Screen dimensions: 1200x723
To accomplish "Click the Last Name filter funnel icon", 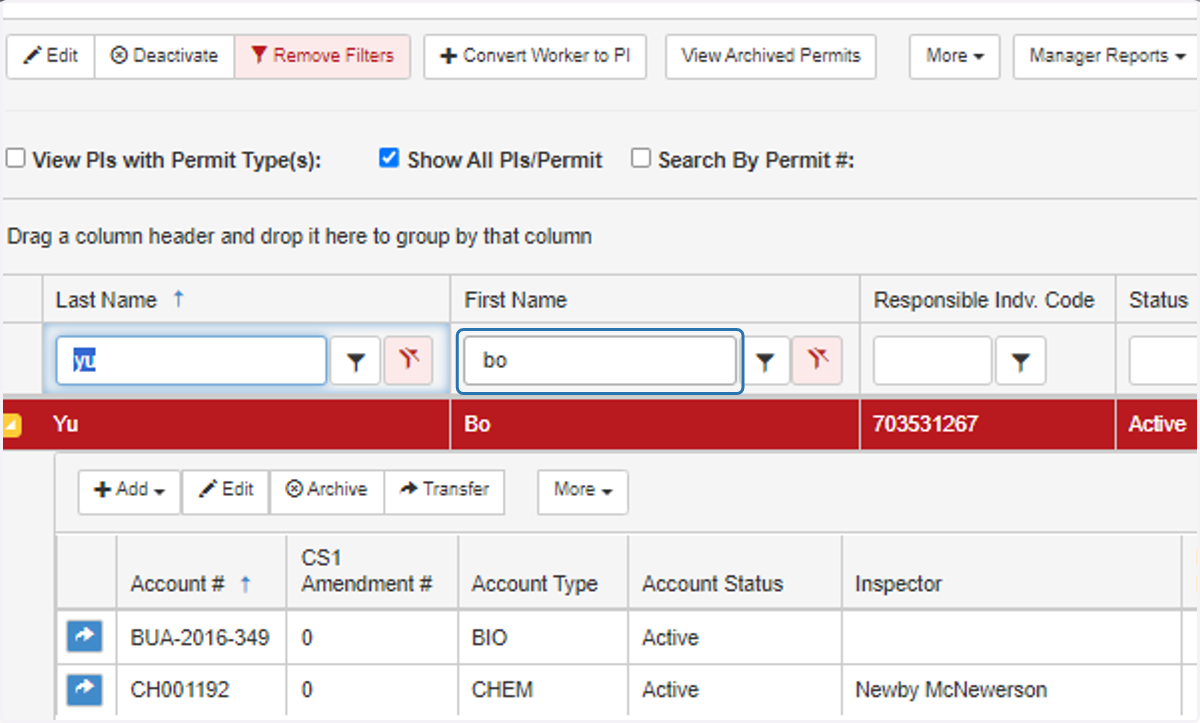I will pyautogui.click(x=356, y=361).
